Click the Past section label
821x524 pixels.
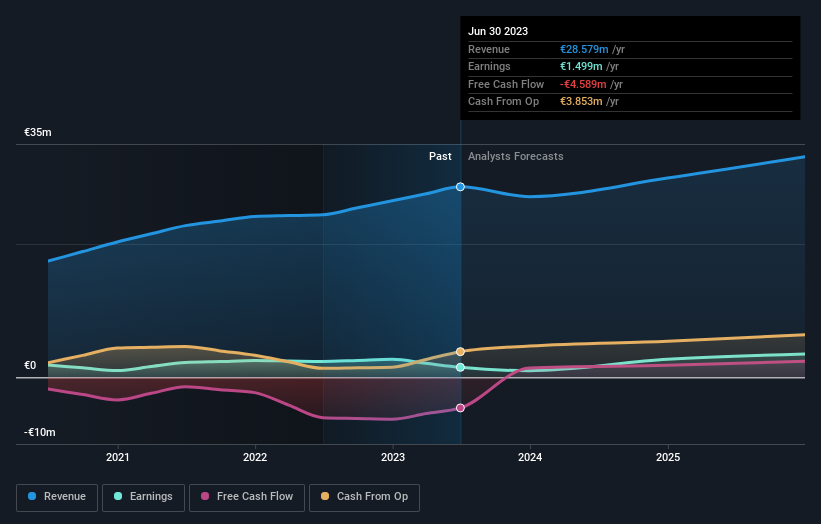click(x=440, y=157)
